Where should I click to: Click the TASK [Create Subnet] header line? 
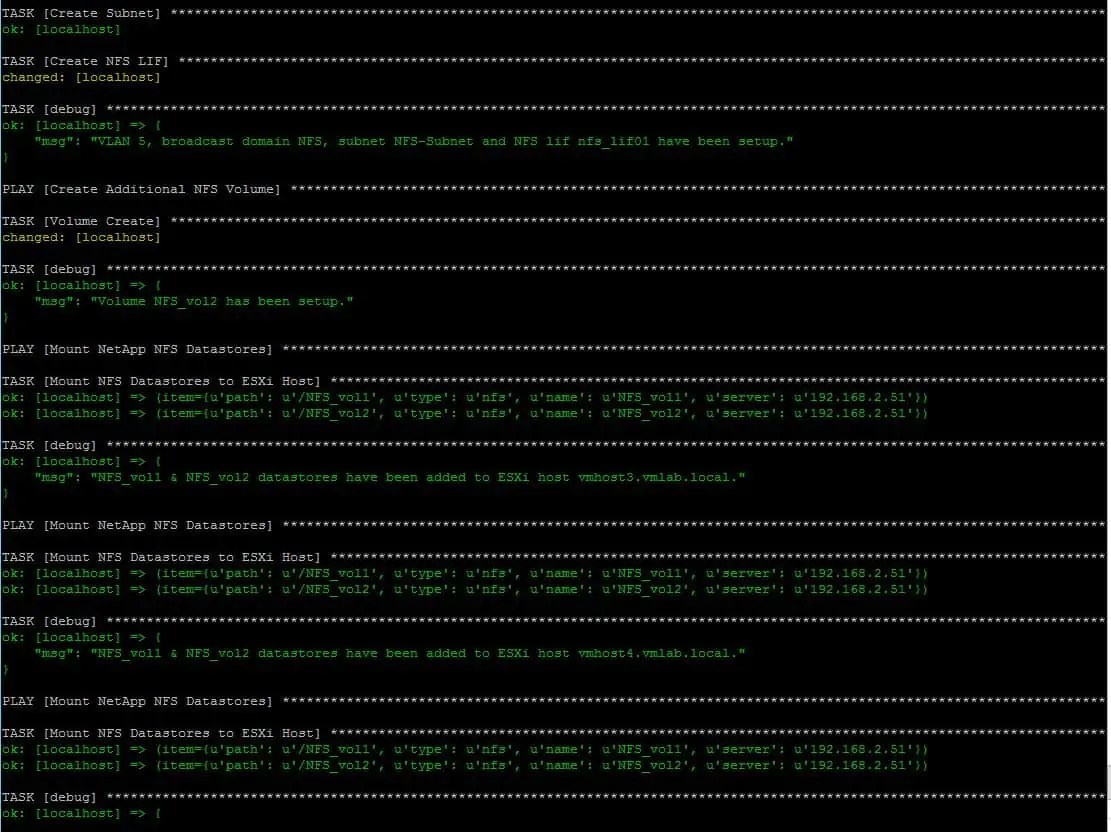80,12
